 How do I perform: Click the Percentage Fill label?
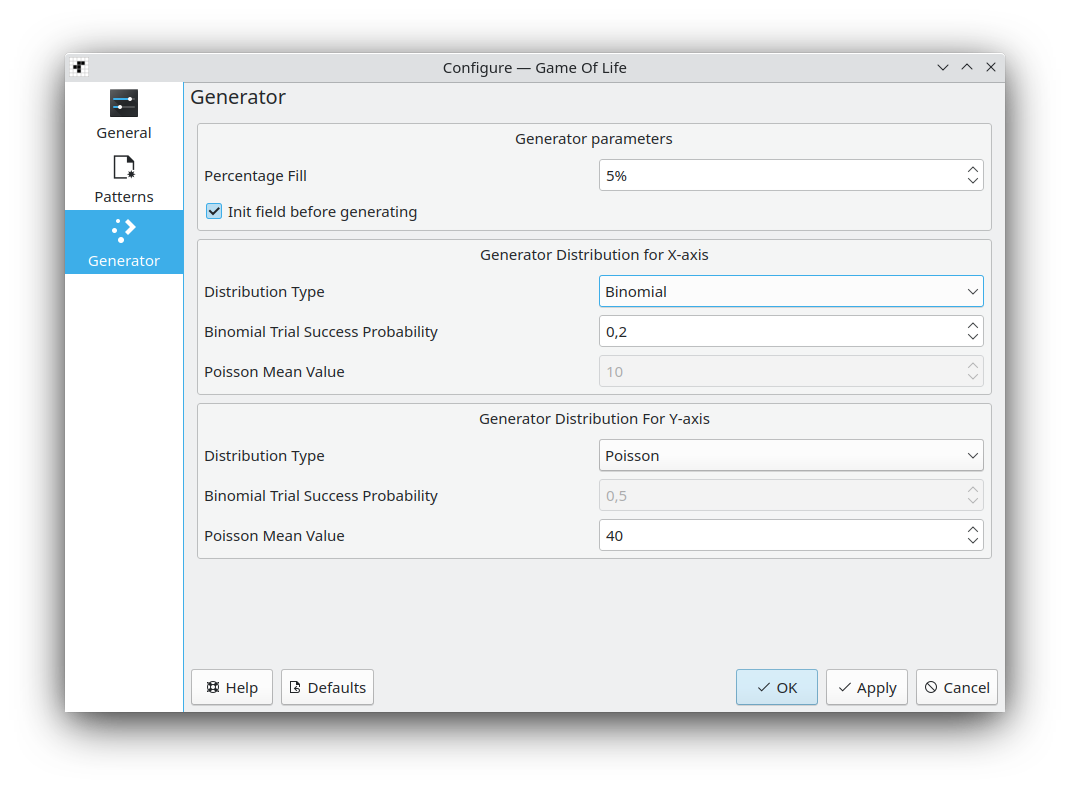coord(255,176)
